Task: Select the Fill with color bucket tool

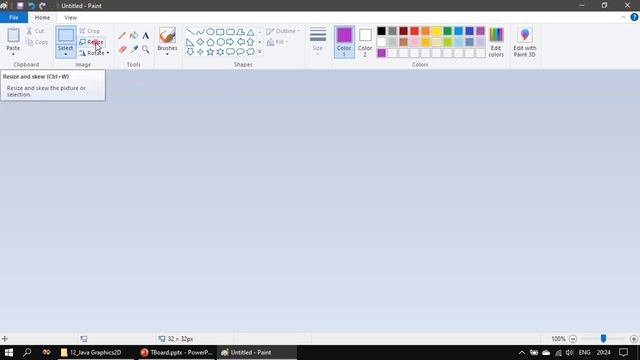Action: tap(133, 36)
